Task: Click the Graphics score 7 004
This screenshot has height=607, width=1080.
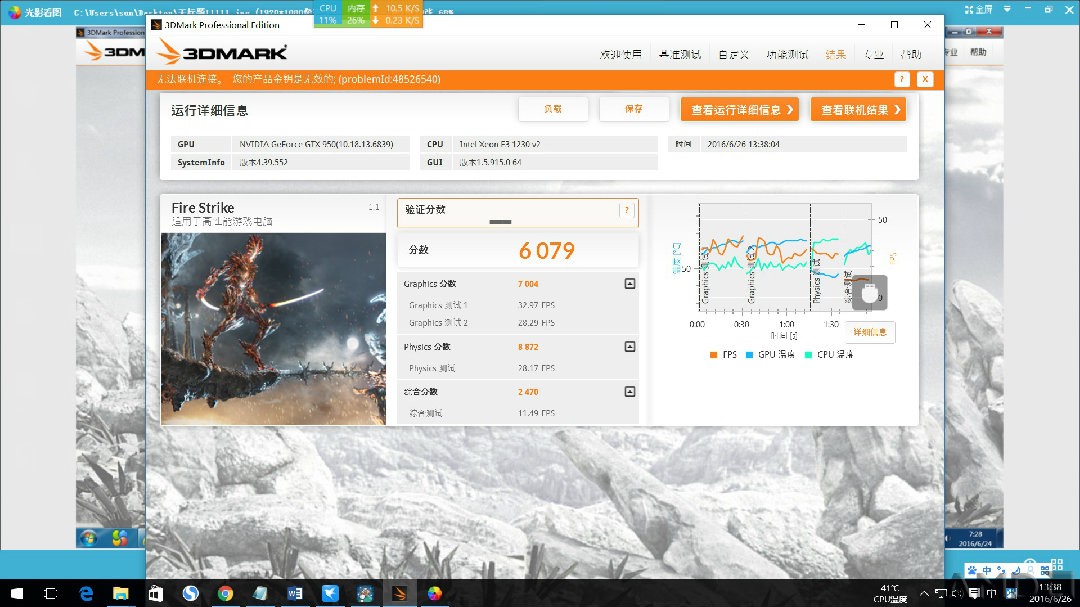Action: click(x=528, y=284)
